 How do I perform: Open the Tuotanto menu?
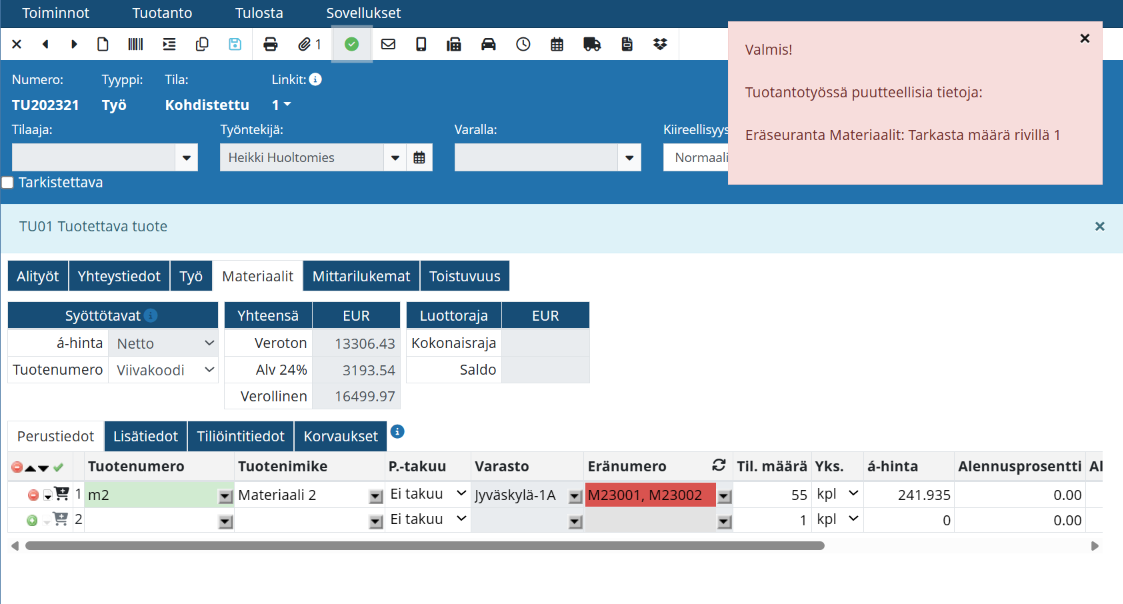pos(162,13)
